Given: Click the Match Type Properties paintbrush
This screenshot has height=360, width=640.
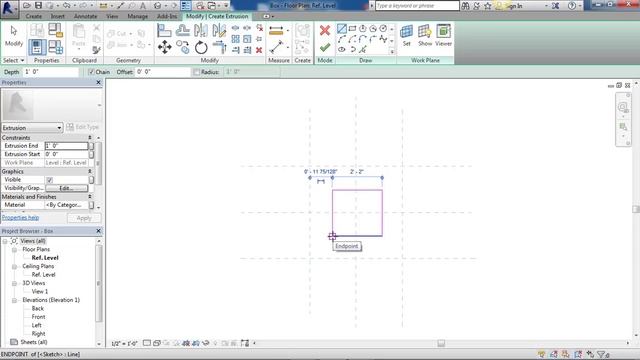Looking at the screenshot, I should click(x=97, y=50).
